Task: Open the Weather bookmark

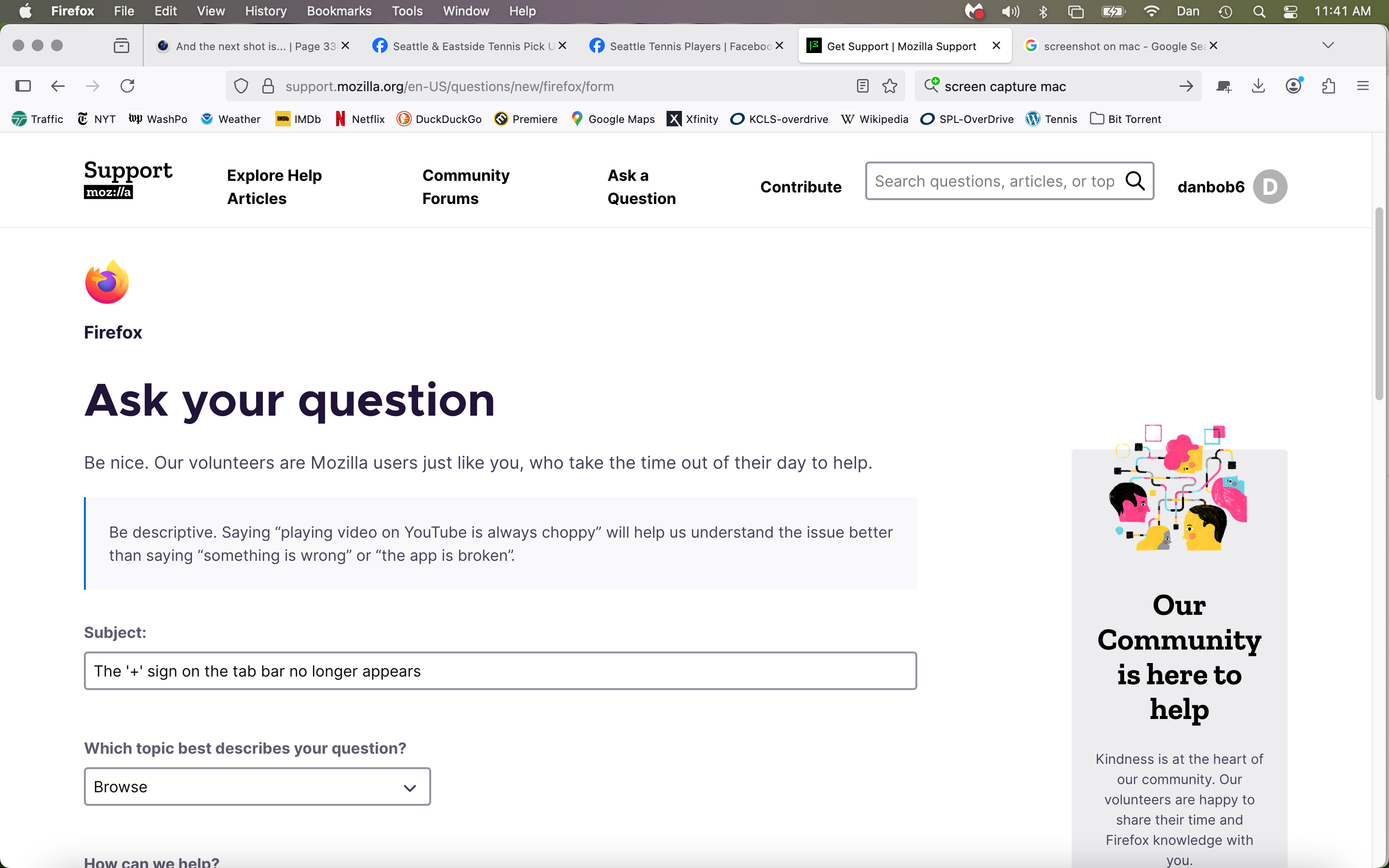Action: point(231,119)
